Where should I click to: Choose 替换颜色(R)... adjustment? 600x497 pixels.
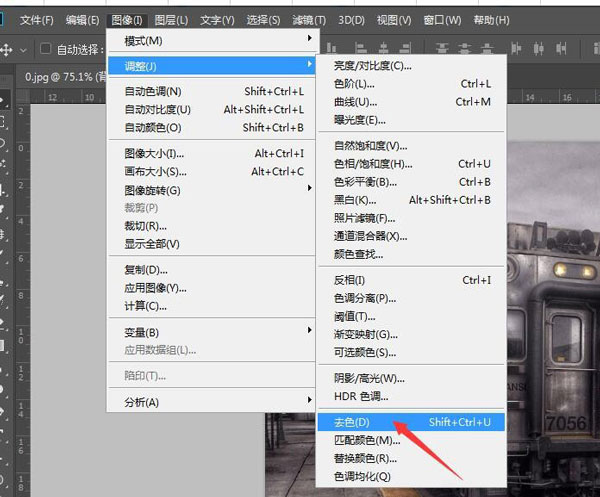click(x=411, y=458)
